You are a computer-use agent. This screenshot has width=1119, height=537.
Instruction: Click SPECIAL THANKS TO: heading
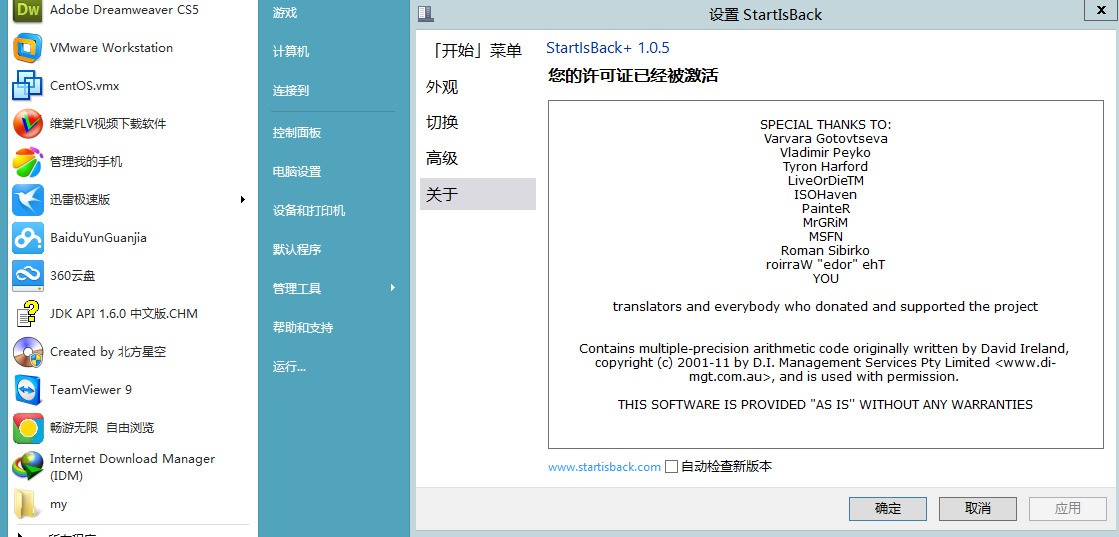pos(826,124)
